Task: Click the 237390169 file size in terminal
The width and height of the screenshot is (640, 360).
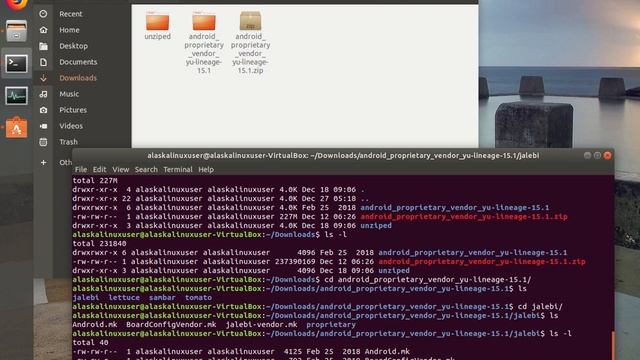Action: (295, 262)
